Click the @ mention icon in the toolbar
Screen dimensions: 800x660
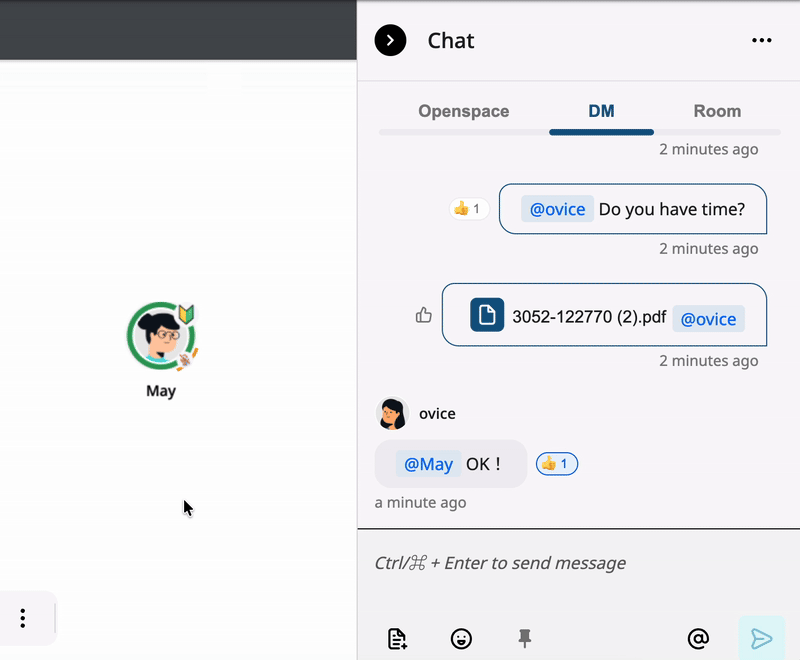click(x=697, y=638)
